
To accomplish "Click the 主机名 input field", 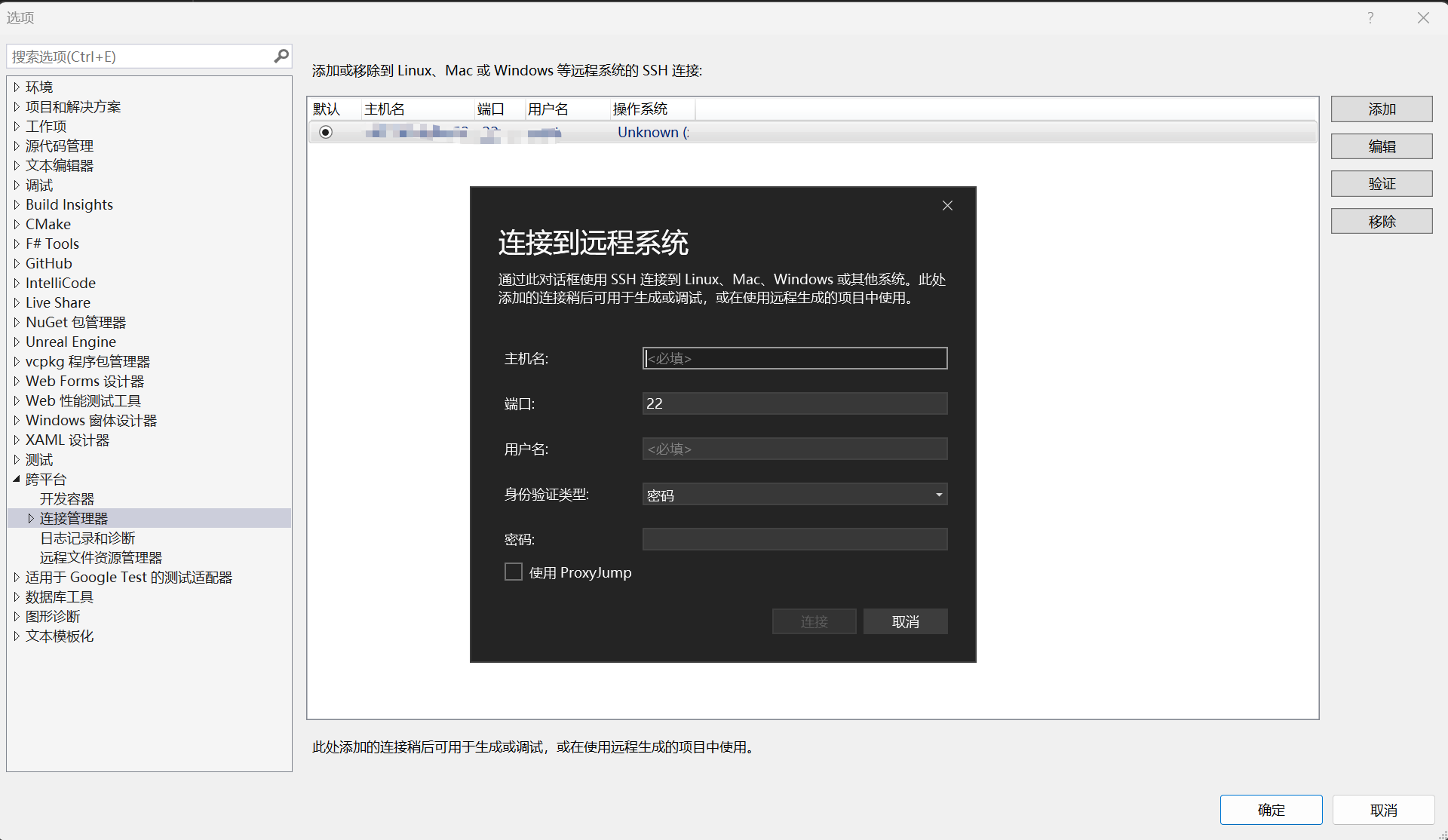I will tap(794, 358).
